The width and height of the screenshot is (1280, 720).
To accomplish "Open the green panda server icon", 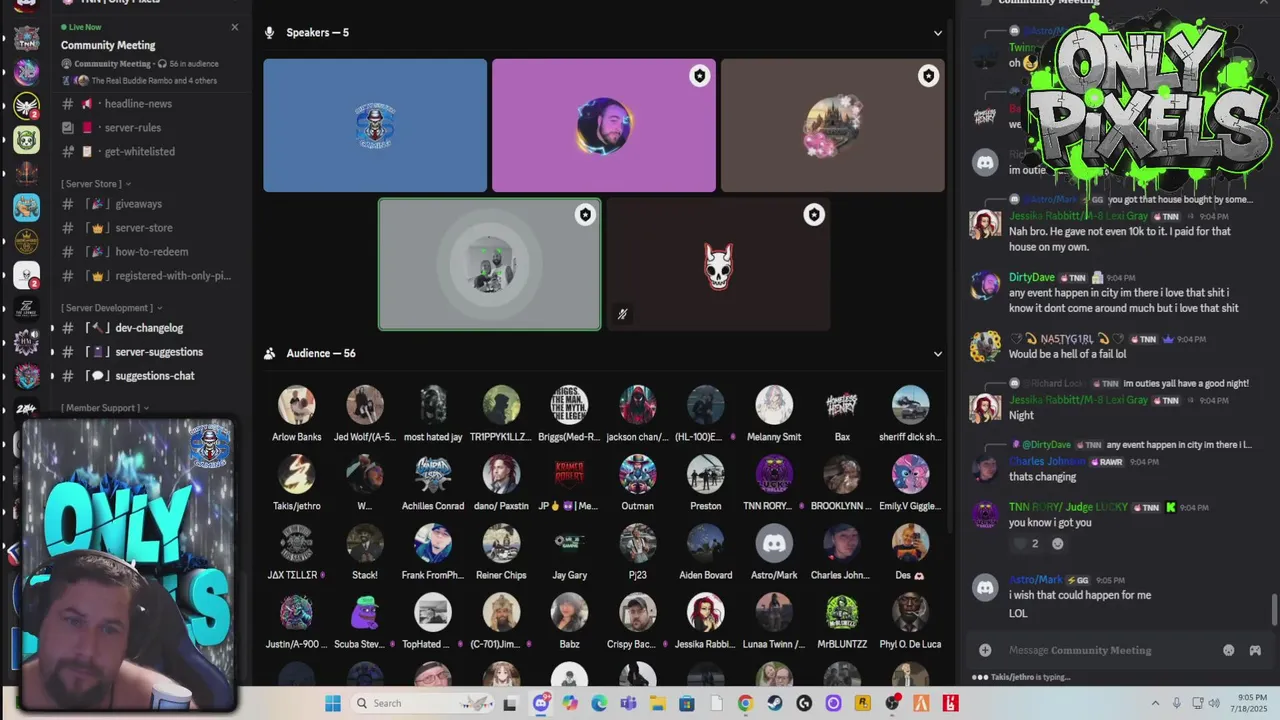I will 26,139.
